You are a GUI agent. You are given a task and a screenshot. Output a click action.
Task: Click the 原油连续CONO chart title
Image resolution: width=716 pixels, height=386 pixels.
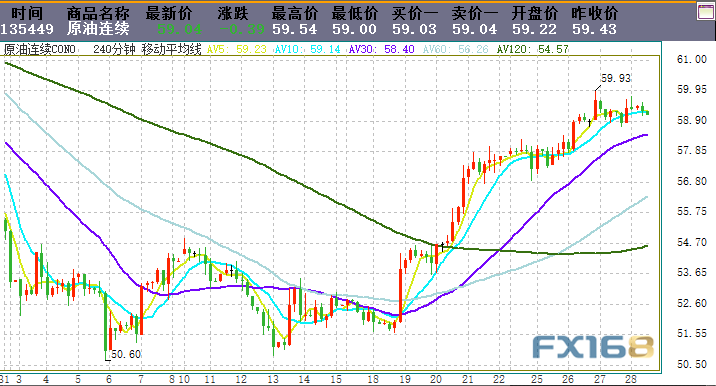coord(40,49)
